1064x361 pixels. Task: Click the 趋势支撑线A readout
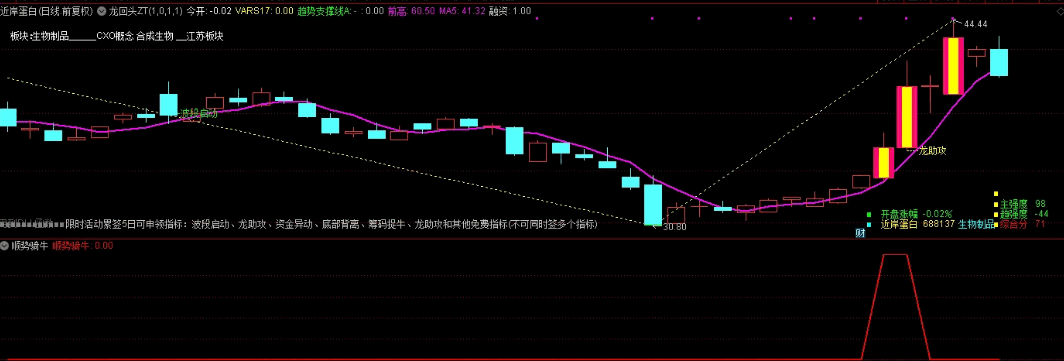click(x=341, y=11)
